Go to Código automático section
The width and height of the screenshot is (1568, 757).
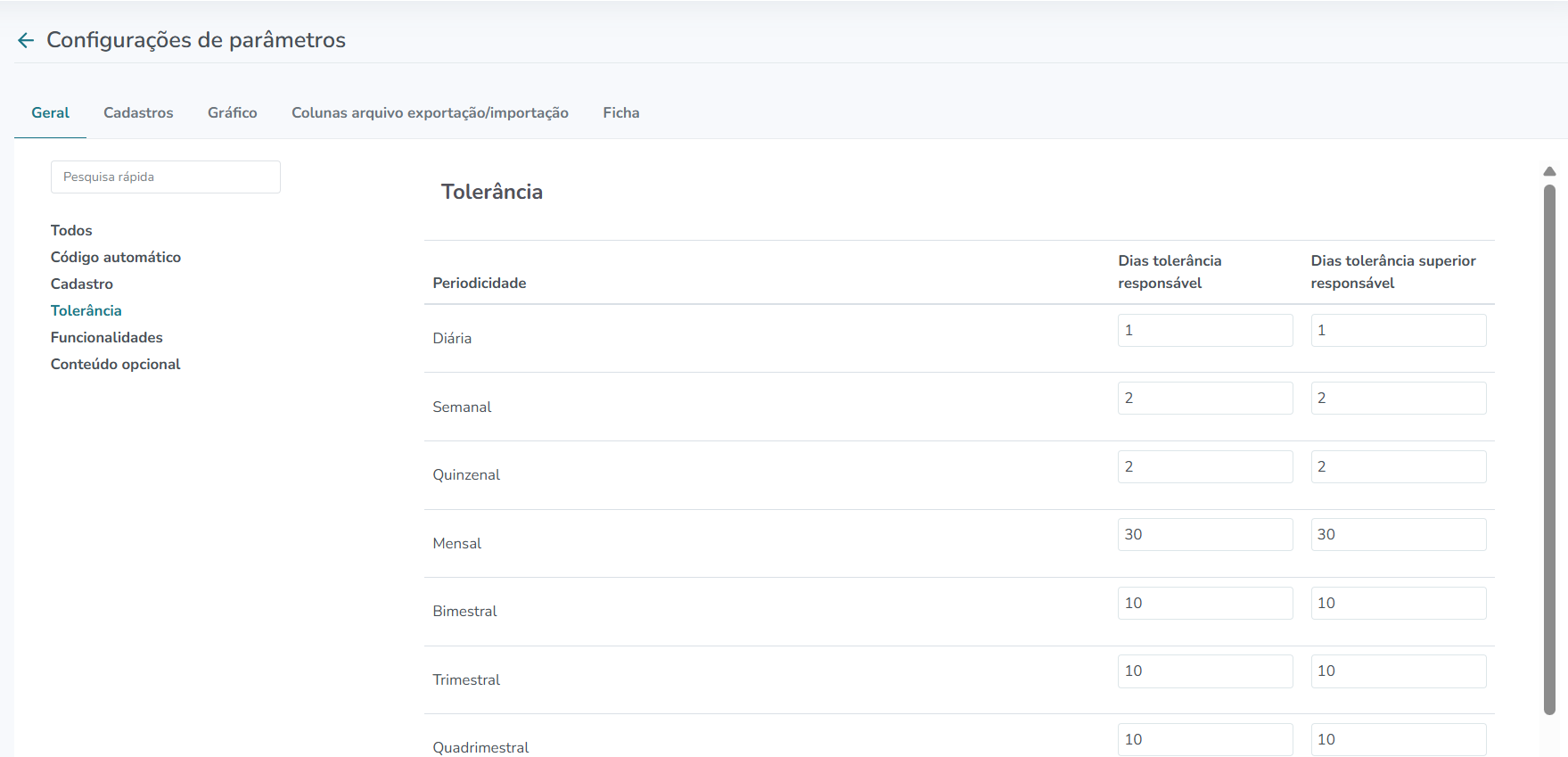tap(116, 257)
